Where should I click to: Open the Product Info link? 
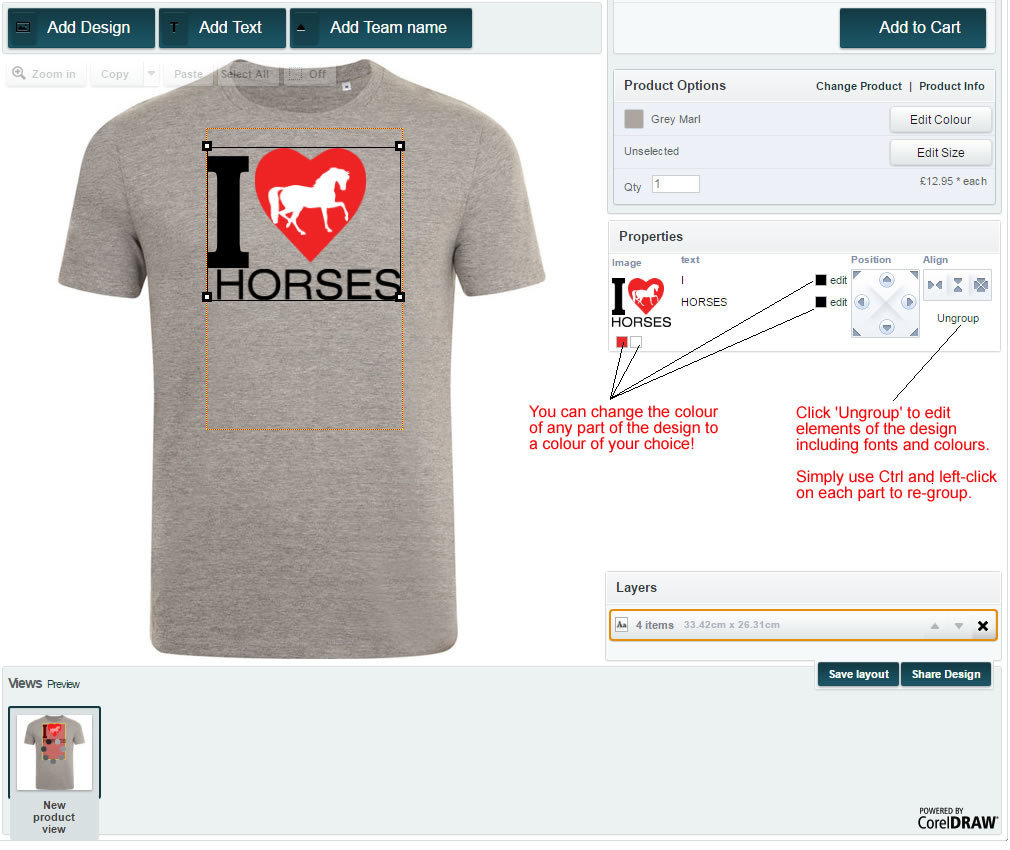[x=951, y=86]
